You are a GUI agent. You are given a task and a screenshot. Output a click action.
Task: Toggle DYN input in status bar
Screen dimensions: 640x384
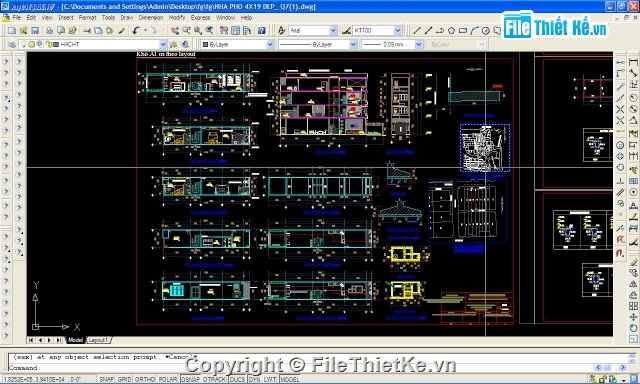[254, 380]
